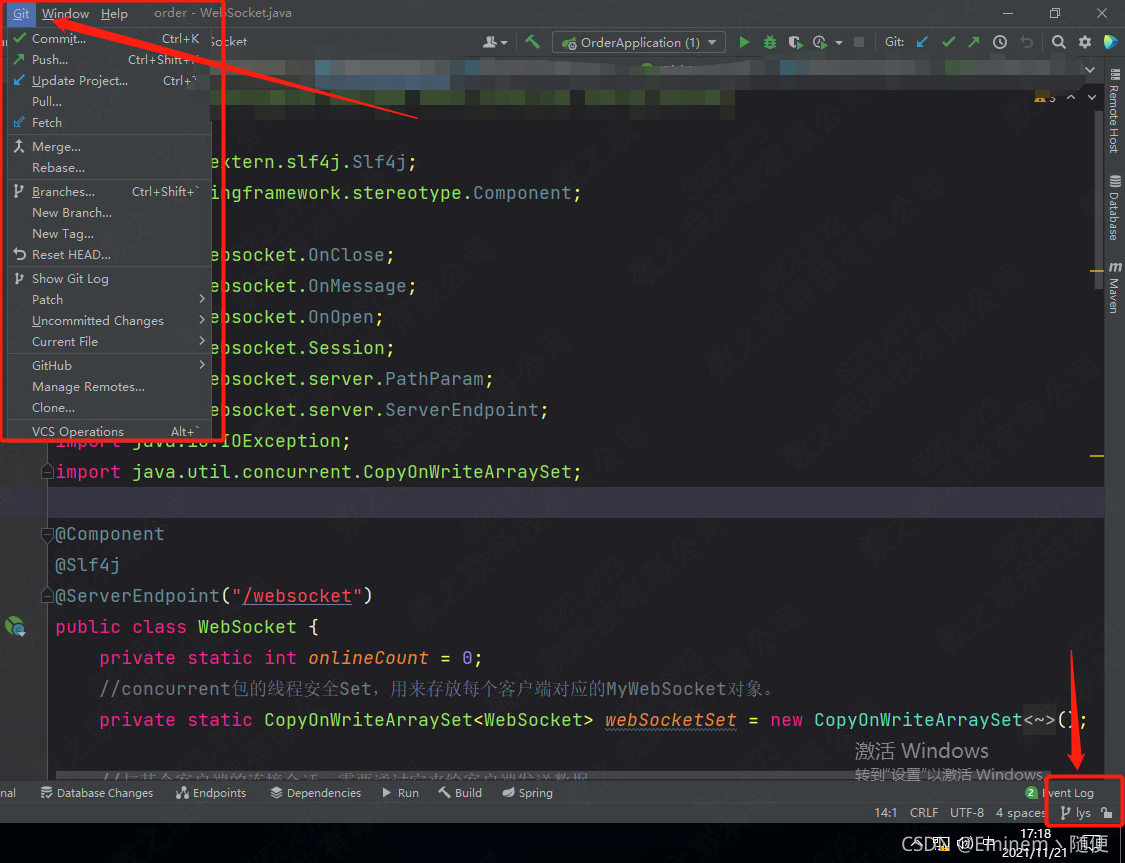
Task: Collapse the import block fold marker
Action: (x=47, y=472)
